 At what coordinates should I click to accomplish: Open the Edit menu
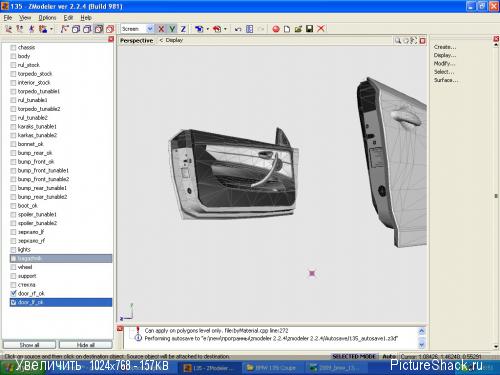68,18
